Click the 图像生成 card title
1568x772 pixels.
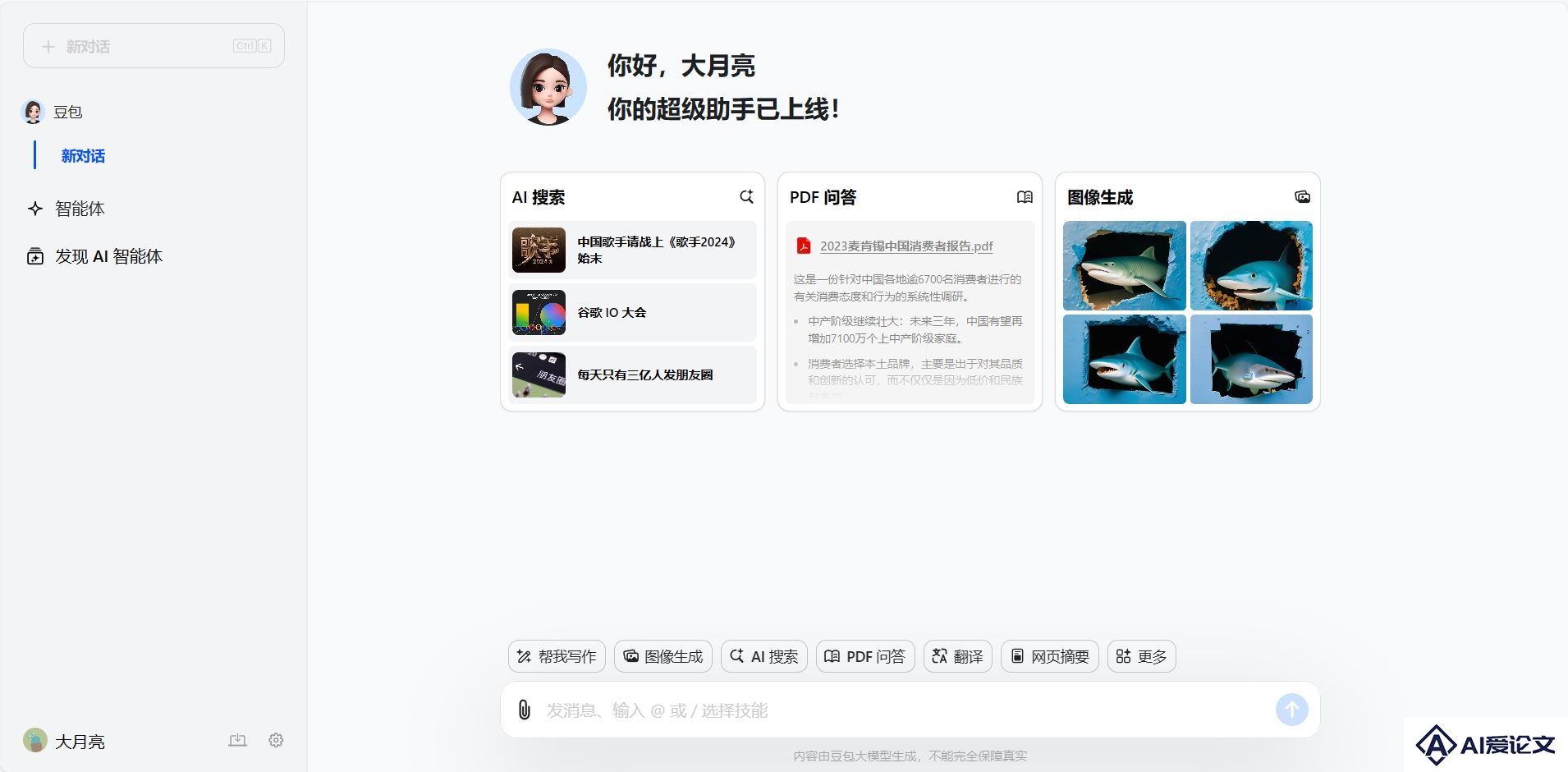[1100, 197]
